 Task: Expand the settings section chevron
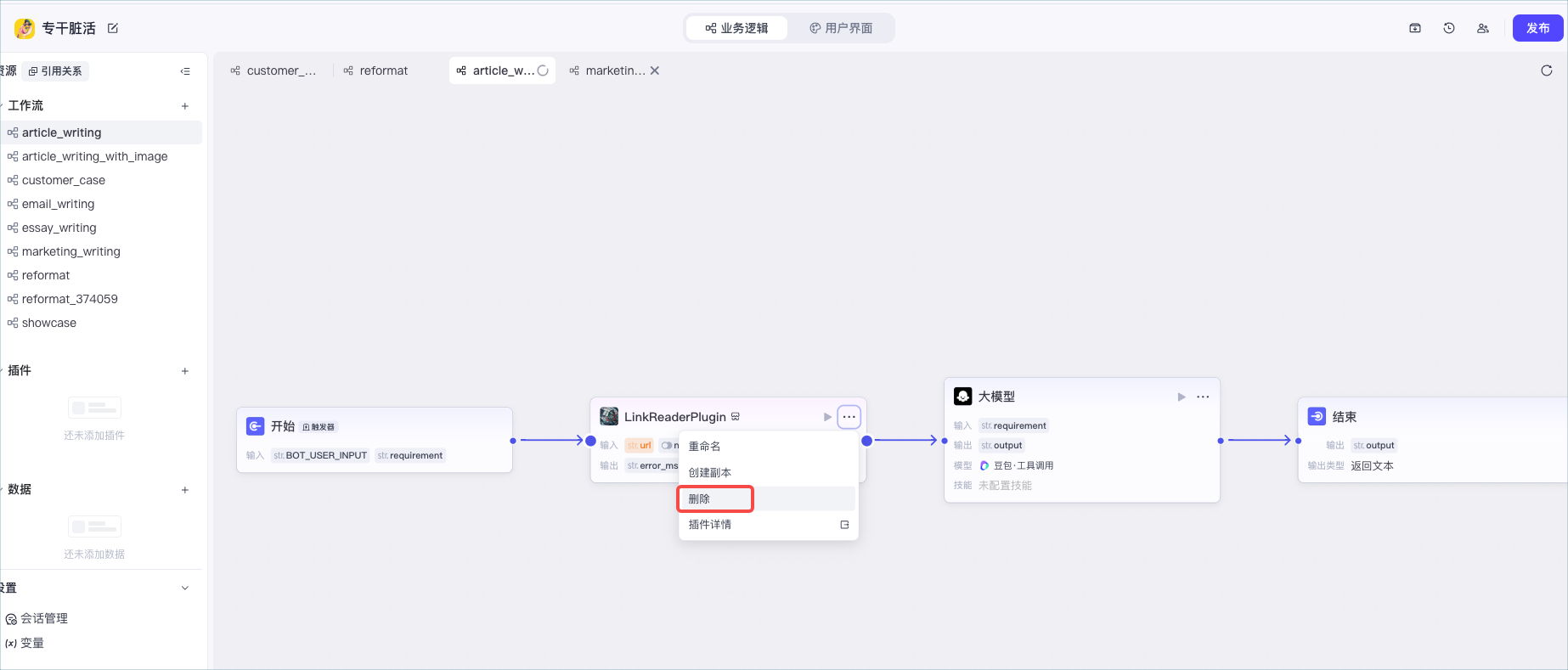(185, 588)
